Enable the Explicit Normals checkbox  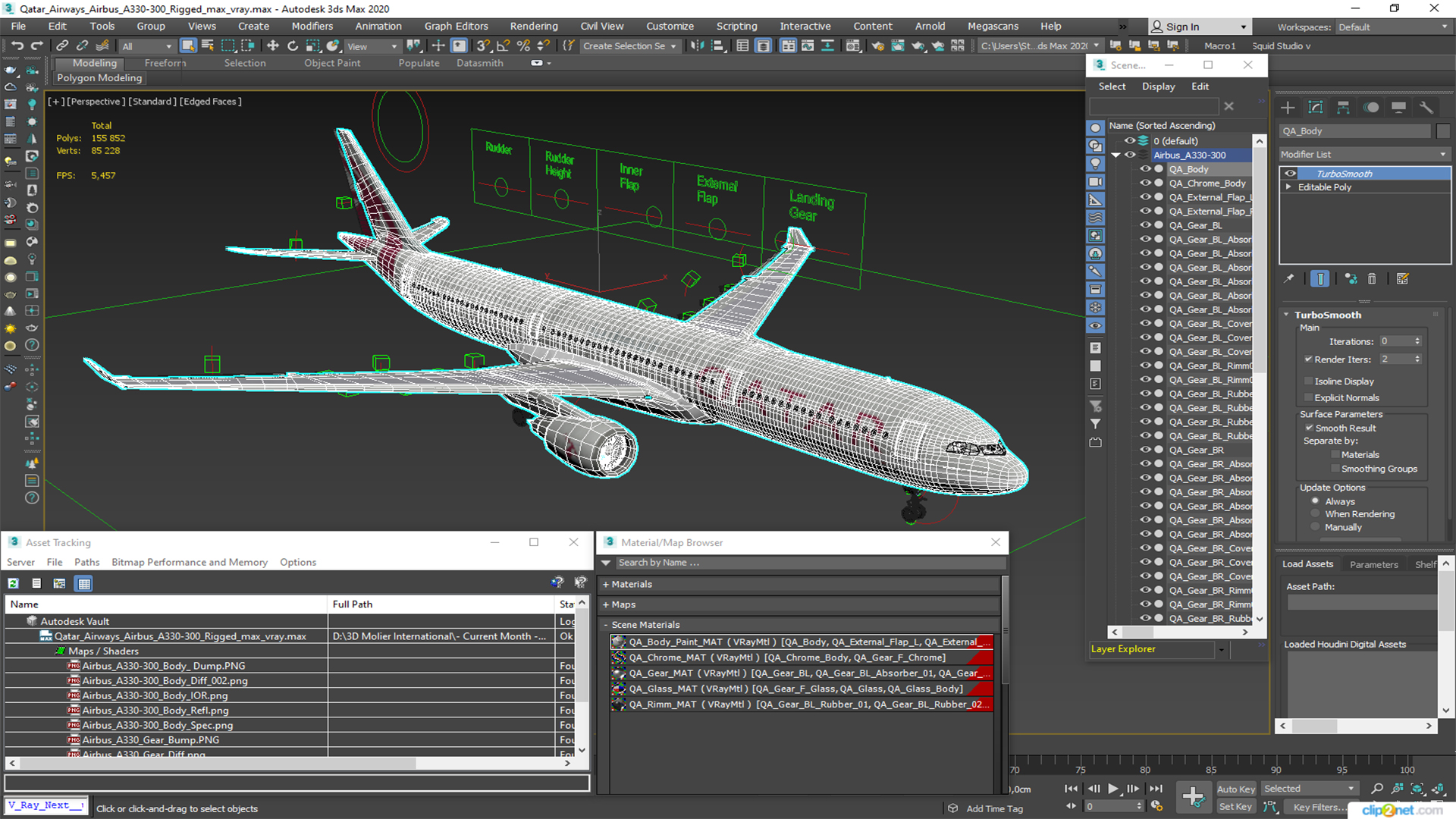[1308, 397]
